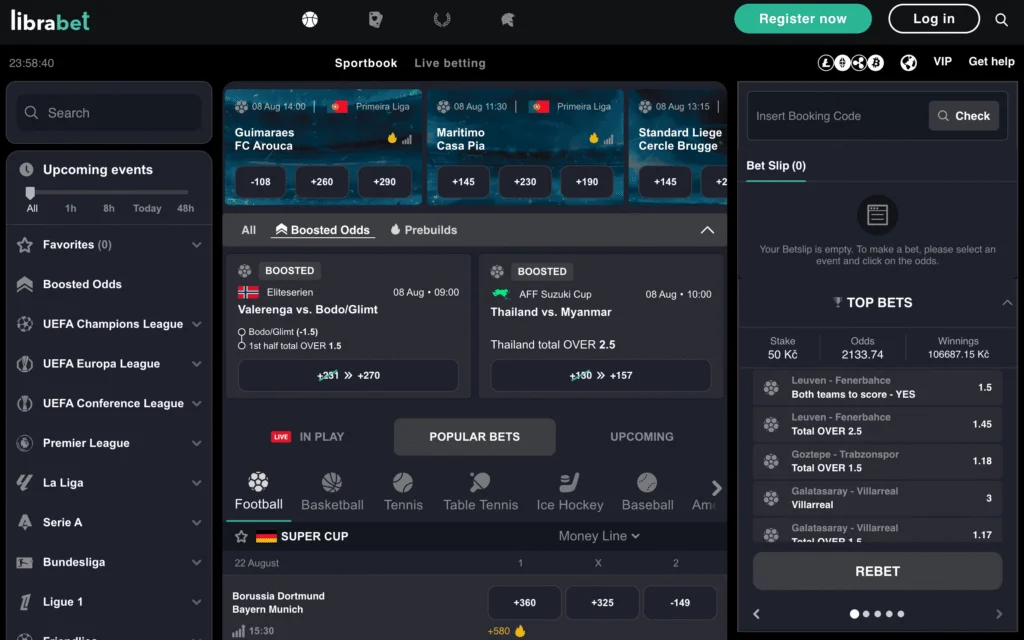1024x640 pixels.
Task: Open stats icon for Dortmund match
Action: click(x=238, y=631)
